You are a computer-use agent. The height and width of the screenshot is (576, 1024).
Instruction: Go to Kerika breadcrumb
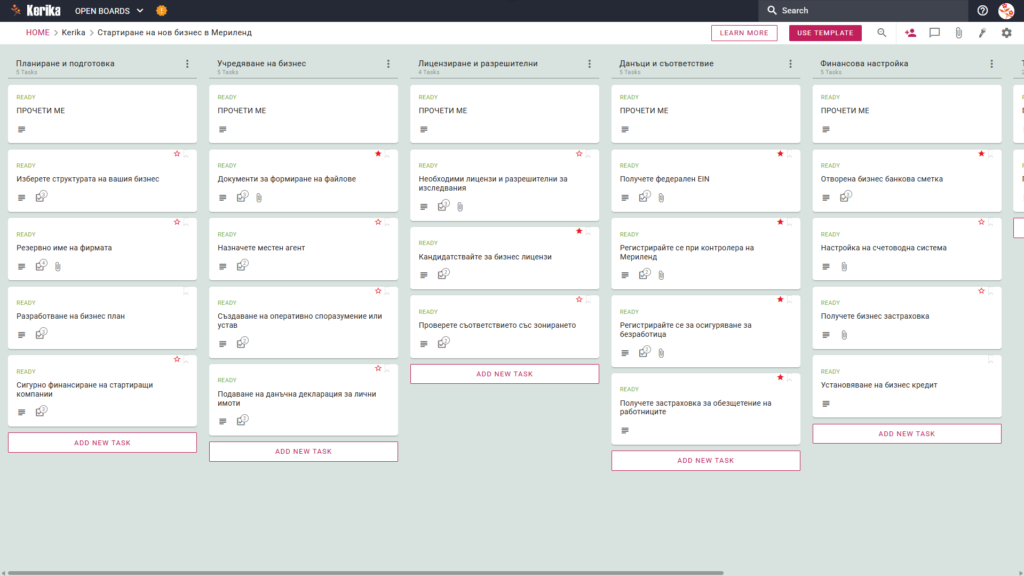(x=73, y=33)
